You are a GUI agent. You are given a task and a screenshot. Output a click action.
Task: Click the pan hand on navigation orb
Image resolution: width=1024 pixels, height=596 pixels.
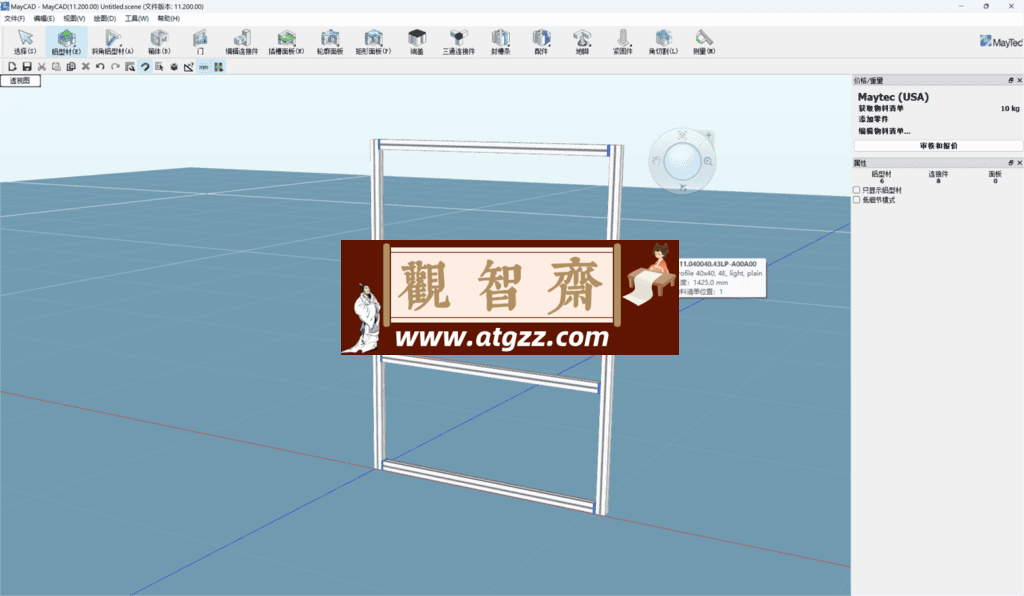tap(656, 161)
